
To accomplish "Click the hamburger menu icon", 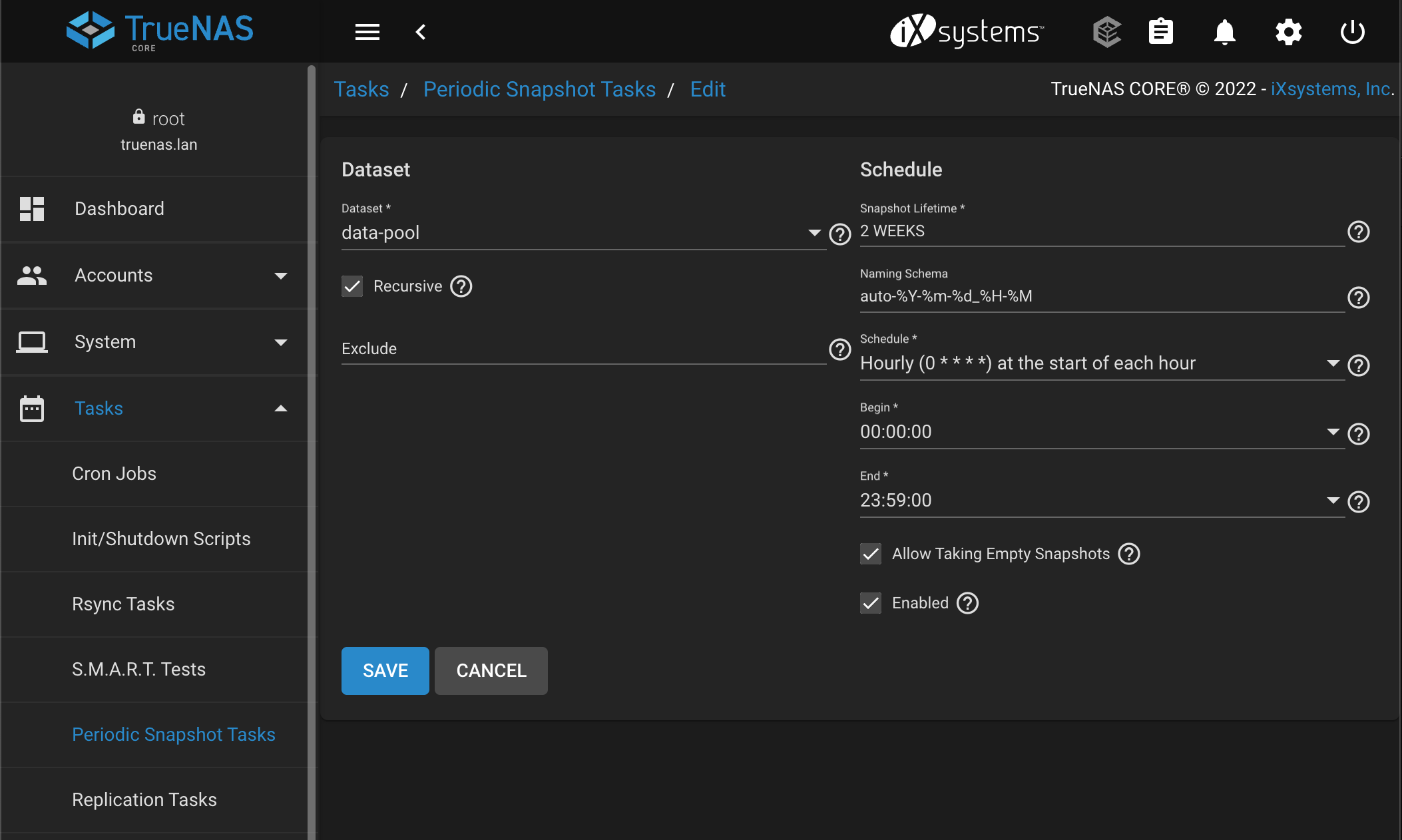I will pyautogui.click(x=367, y=32).
